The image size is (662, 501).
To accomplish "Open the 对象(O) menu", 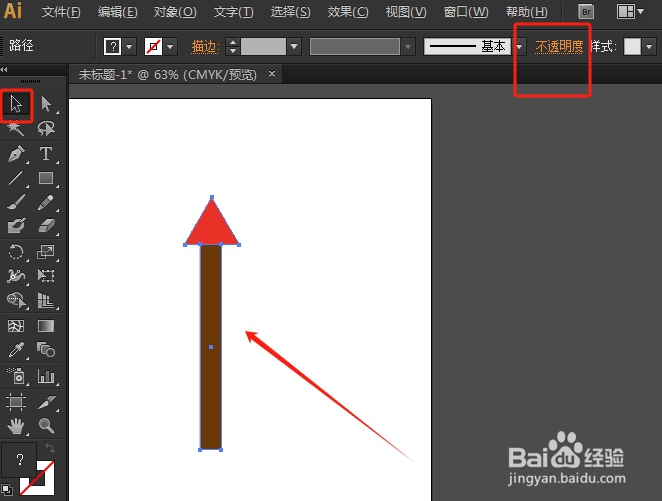I will [175, 12].
